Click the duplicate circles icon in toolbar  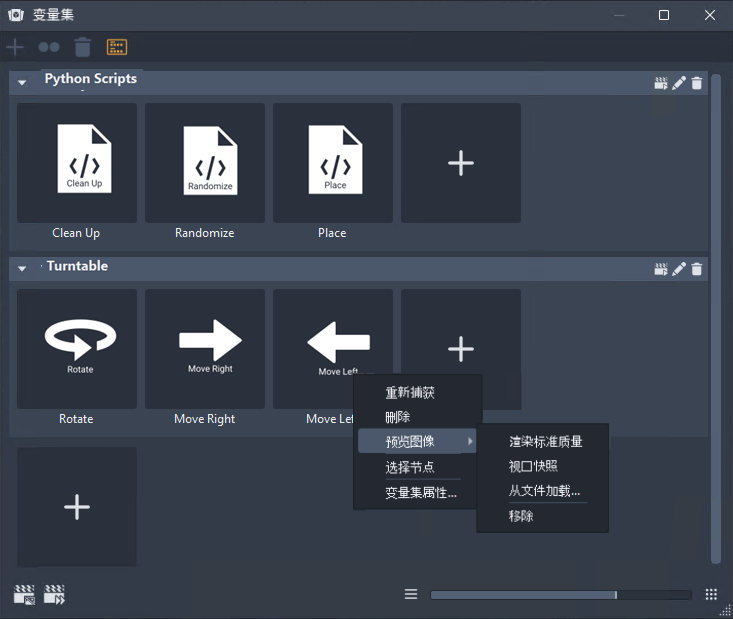49,47
